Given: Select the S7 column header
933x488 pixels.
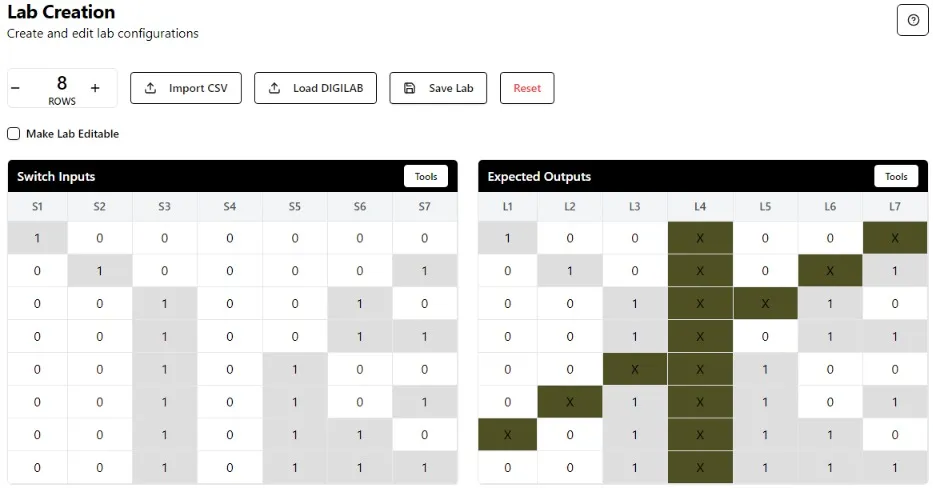Looking at the screenshot, I should (x=425, y=207).
